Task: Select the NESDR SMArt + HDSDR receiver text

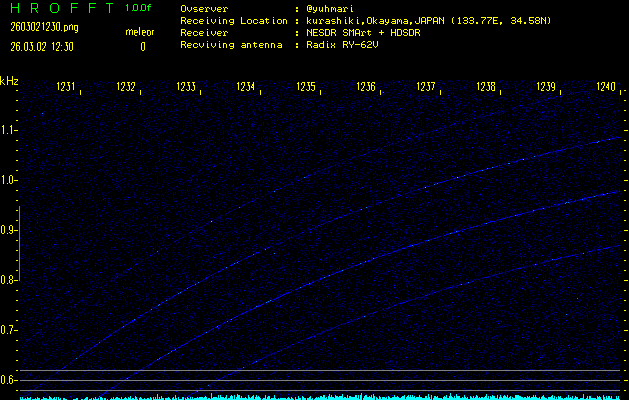Action: [361, 33]
